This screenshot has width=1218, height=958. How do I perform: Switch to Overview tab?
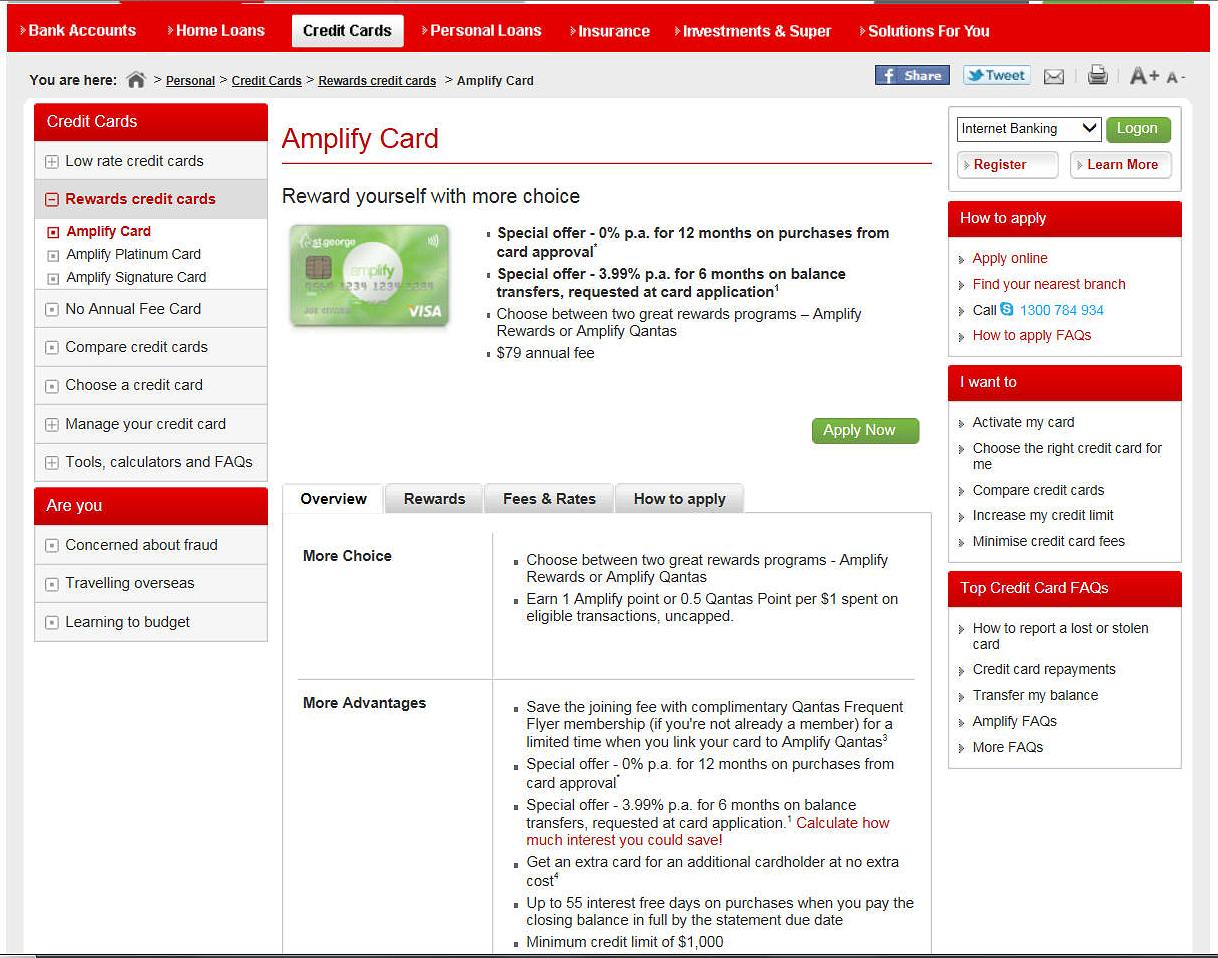pyautogui.click(x=333, y=499)
